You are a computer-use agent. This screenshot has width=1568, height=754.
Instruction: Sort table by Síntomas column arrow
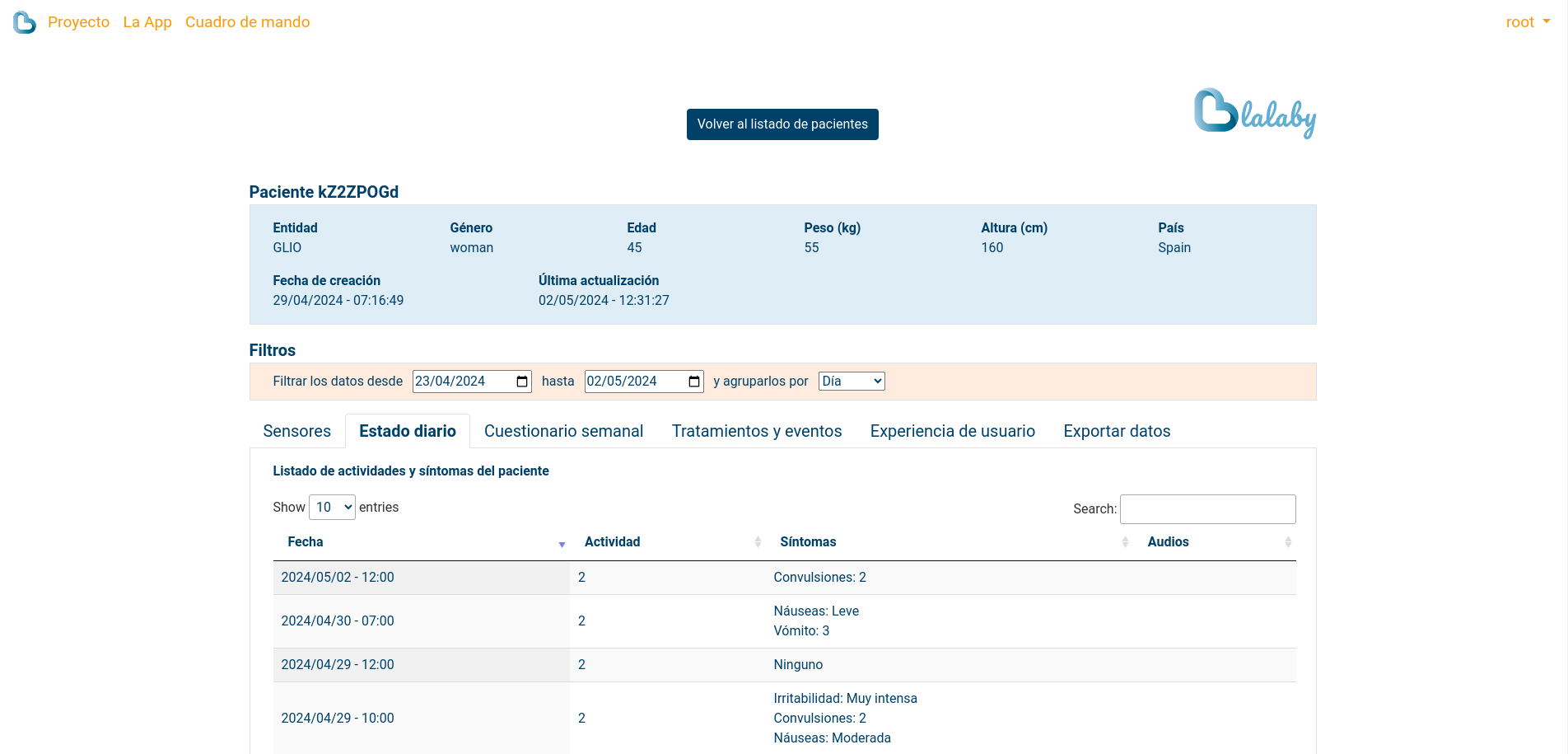(1125, 542)
